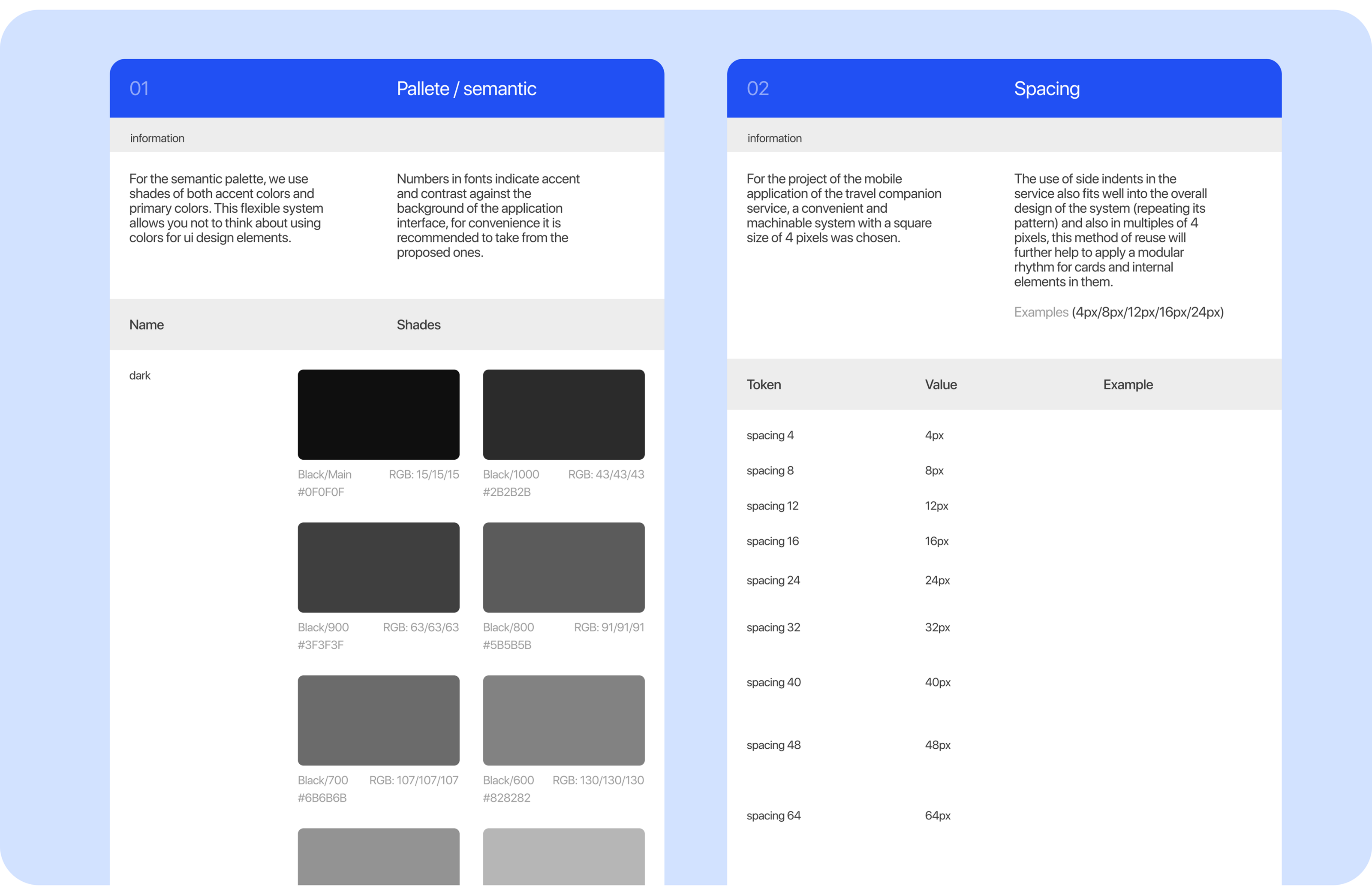
Task: Click the #0F0F0F hex code label
Action: click(321, 492)
